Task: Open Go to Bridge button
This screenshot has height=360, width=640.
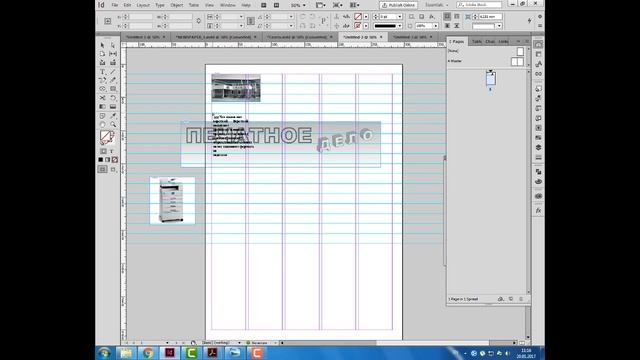Action: tap(264, 5)
